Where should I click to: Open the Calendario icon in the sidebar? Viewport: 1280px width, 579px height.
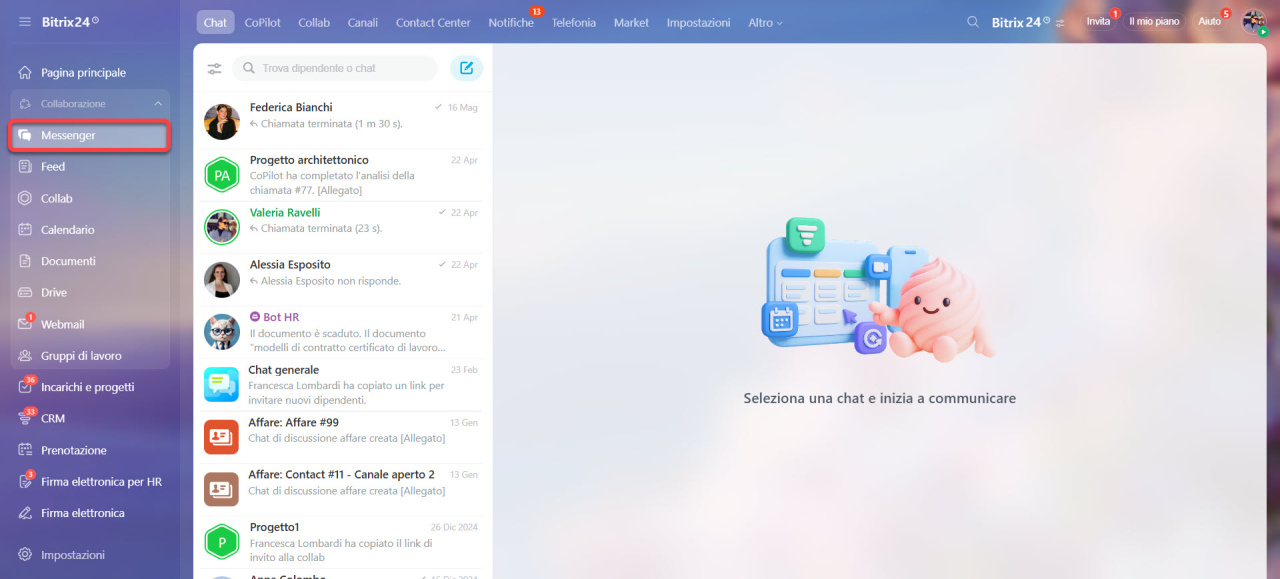point(25,230)
